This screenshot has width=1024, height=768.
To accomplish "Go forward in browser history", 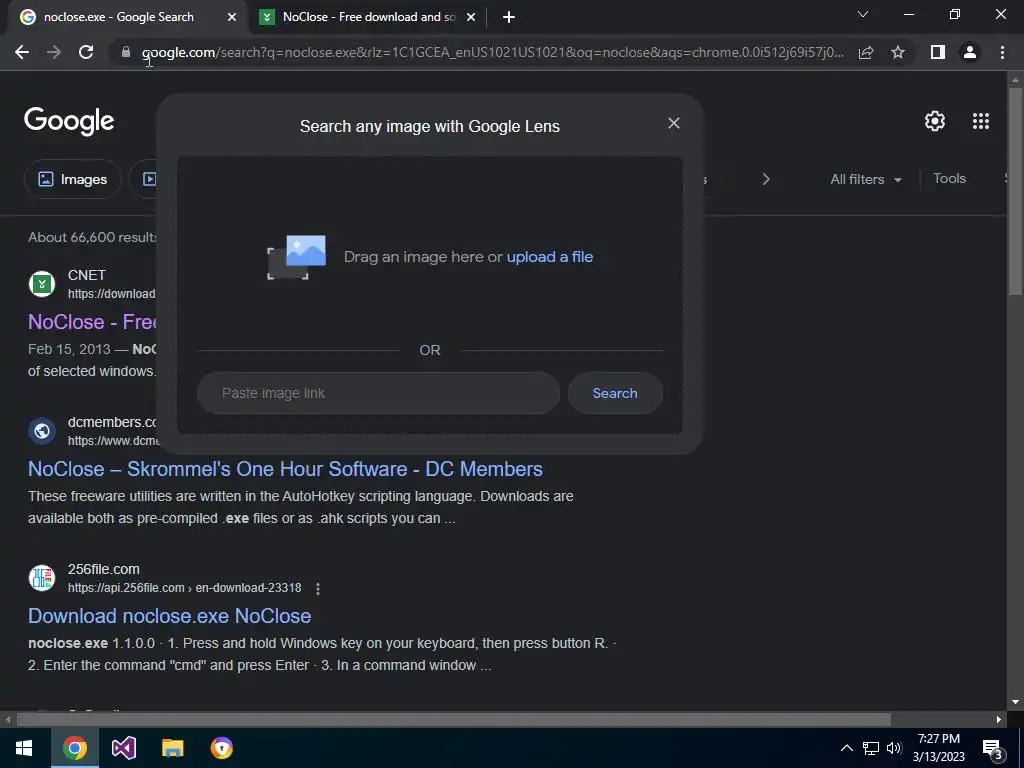I will 54,52.
